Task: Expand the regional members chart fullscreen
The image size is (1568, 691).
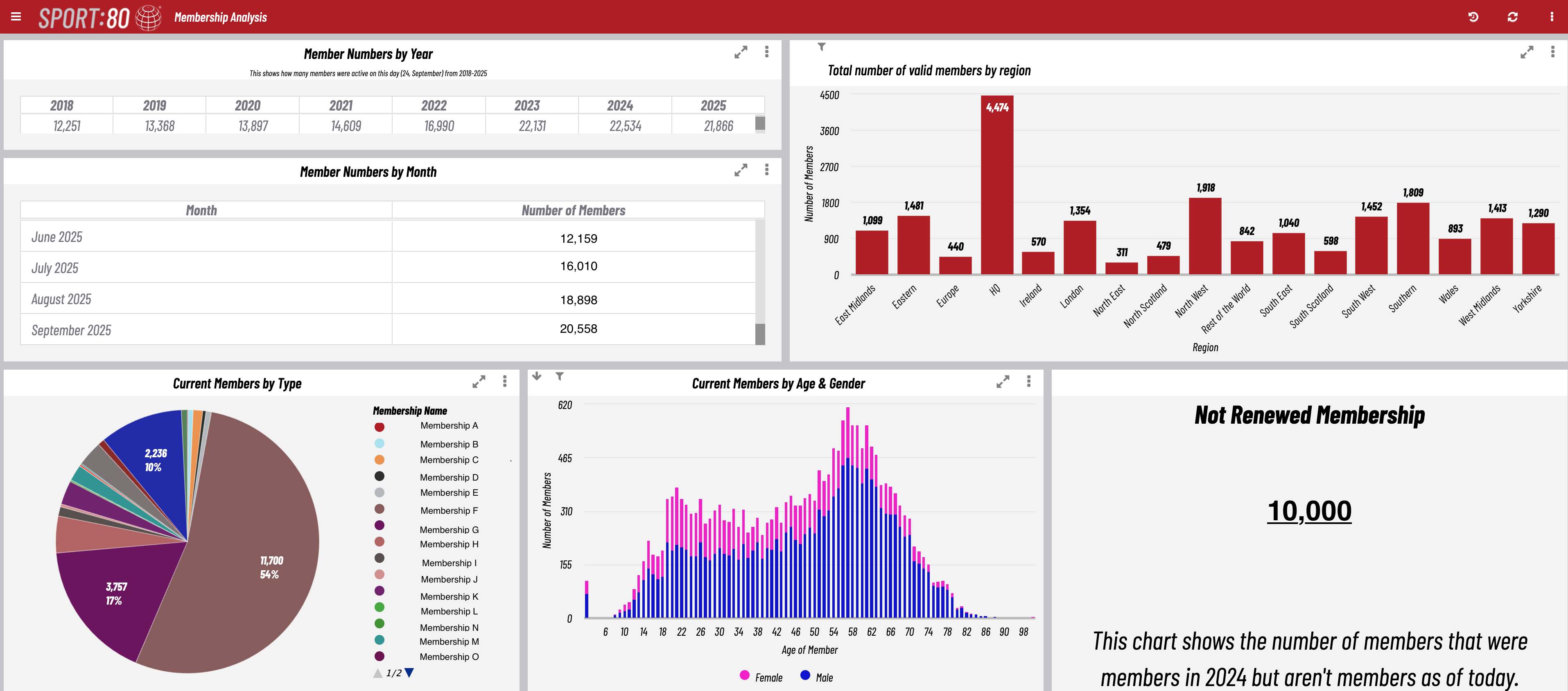Action: [x=1526, y=52]
